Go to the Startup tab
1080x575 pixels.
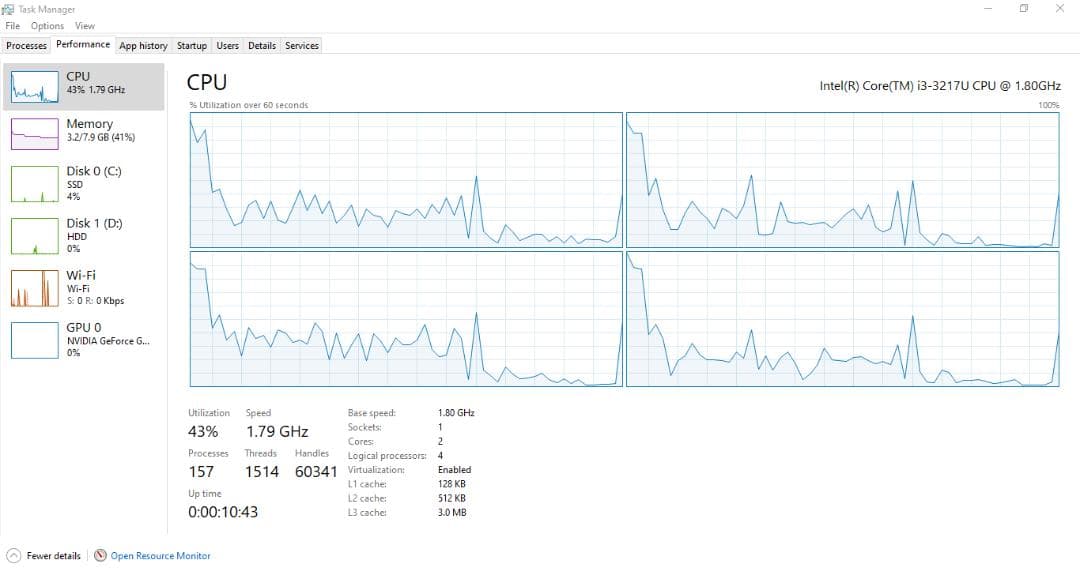191,46
